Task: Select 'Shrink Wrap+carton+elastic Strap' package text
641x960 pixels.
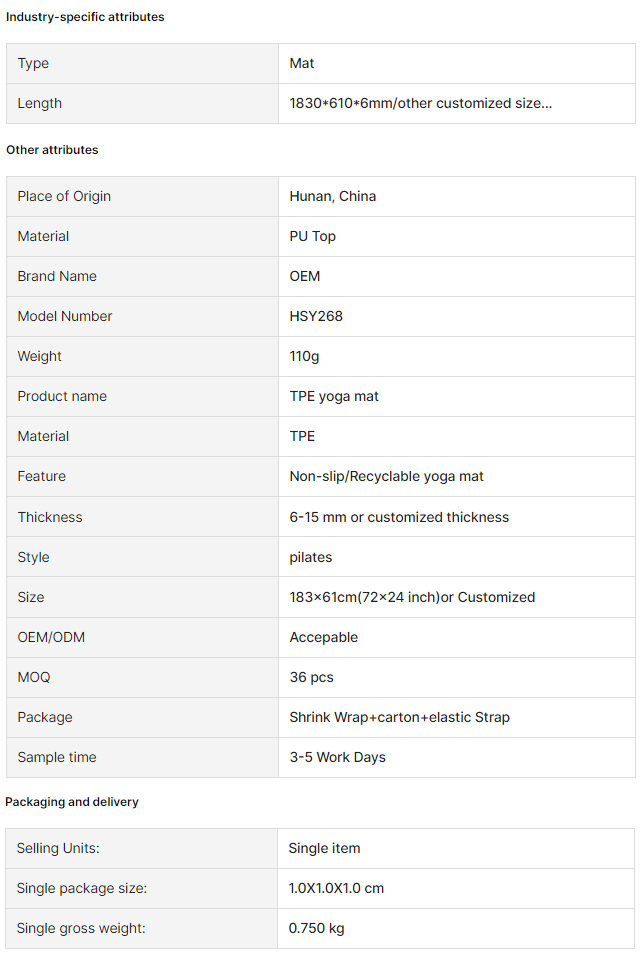Action: [399, 718]
